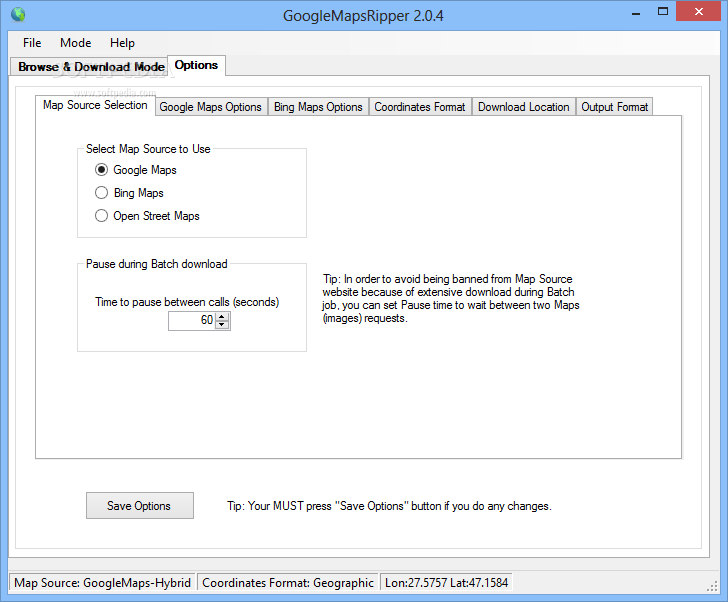Click the batch download ban tip text
Screen dimensions: 728x602
[451, 298]
